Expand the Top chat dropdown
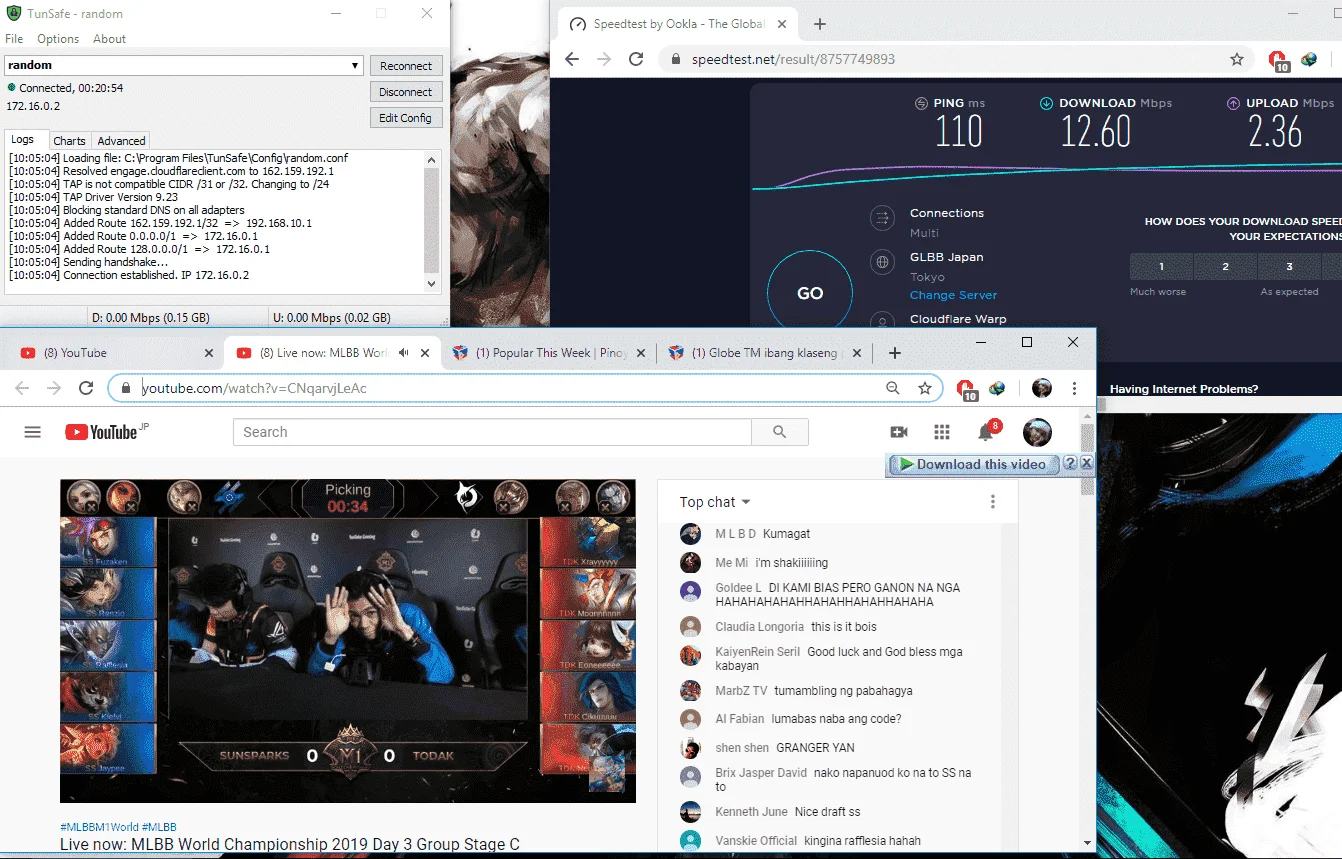 pos(715,502)
